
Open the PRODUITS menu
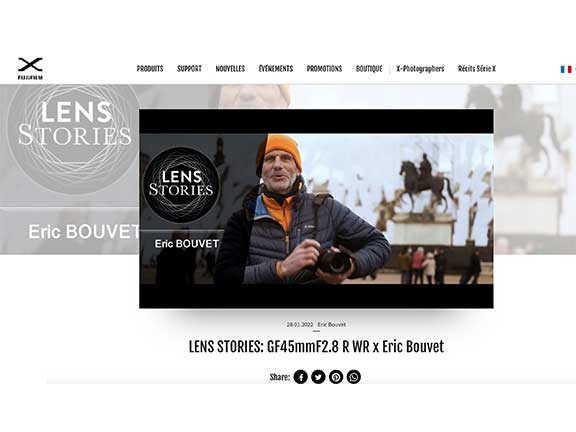click(x=150, y=69)
